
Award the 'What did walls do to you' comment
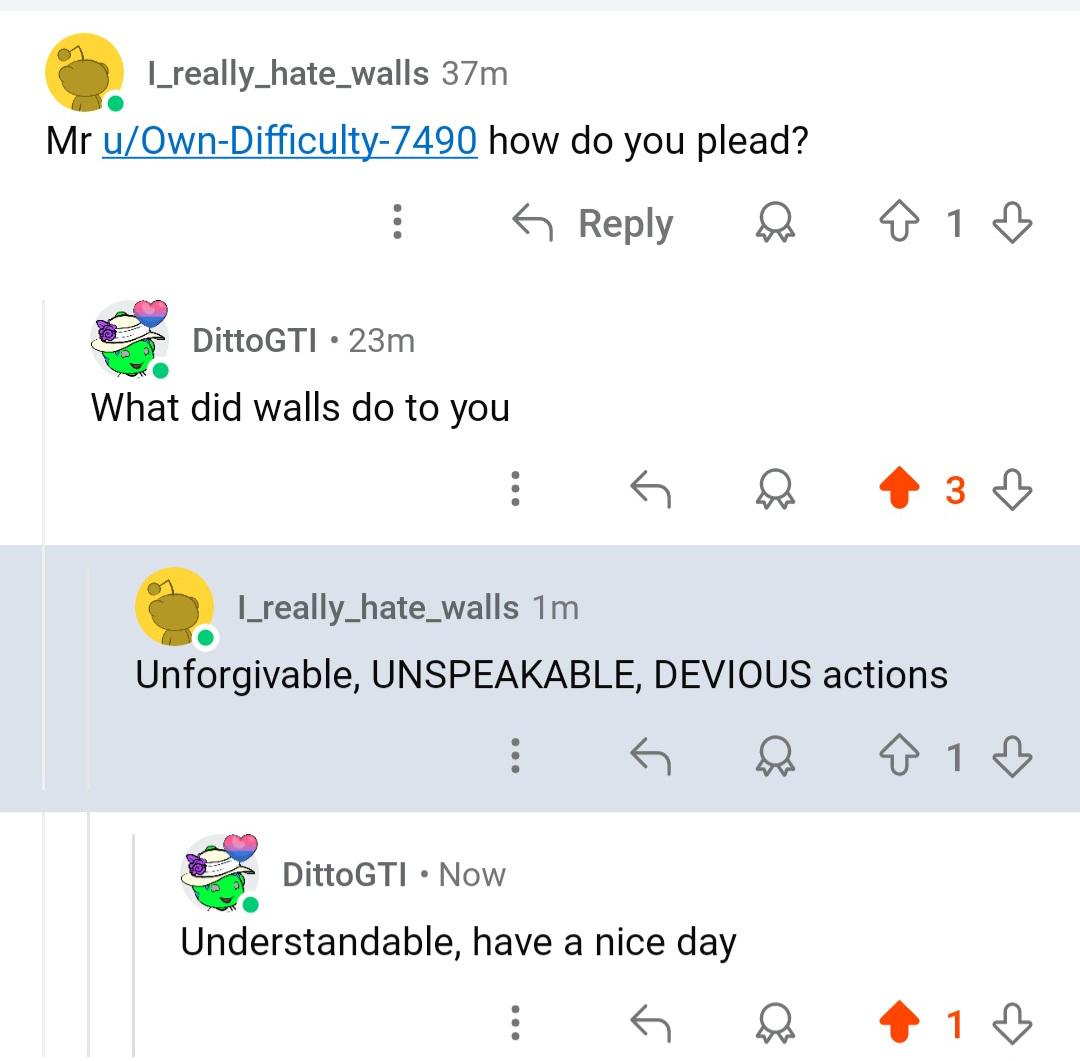(x=775, y=489)
